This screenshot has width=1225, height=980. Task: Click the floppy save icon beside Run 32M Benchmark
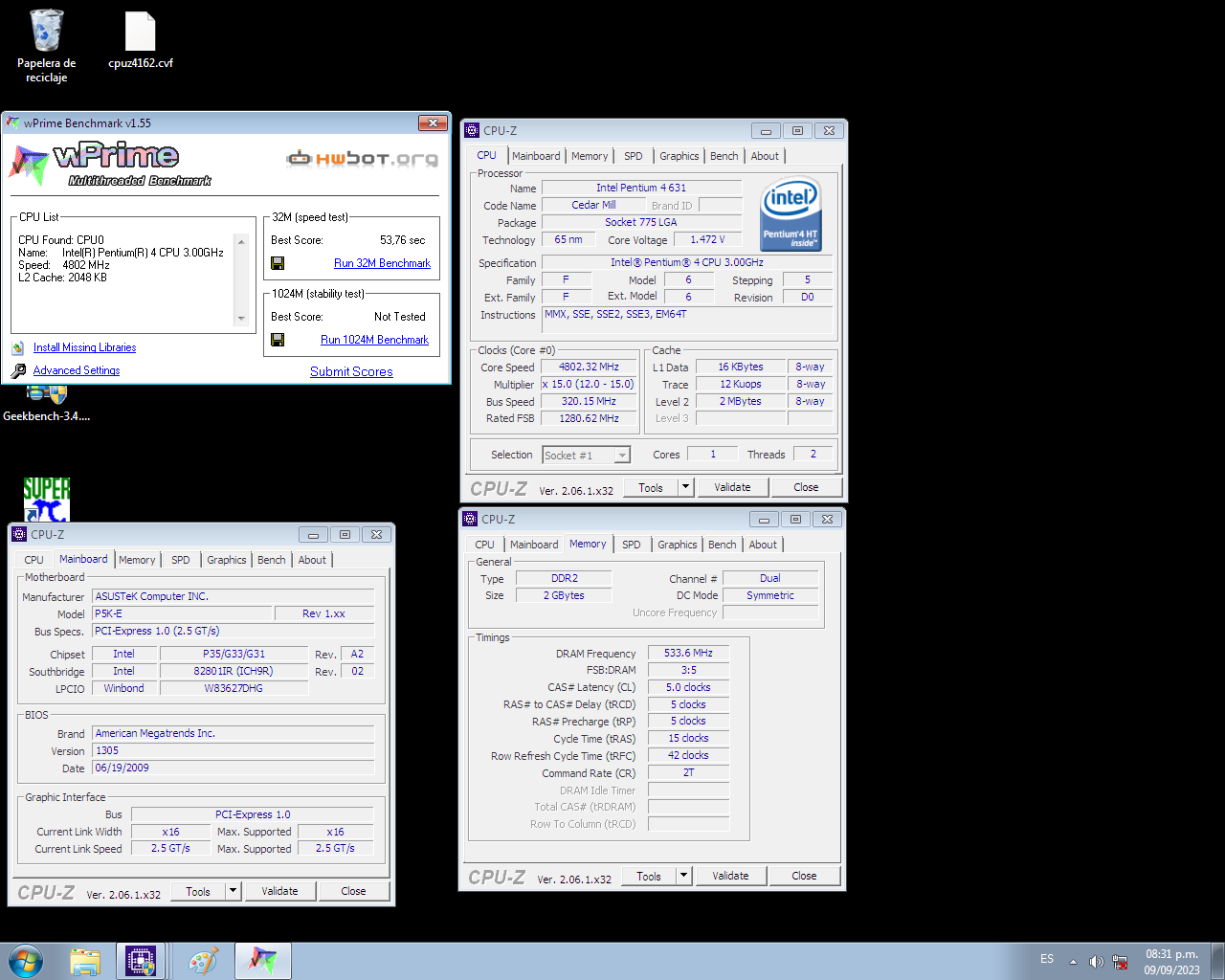click(278, 263)
